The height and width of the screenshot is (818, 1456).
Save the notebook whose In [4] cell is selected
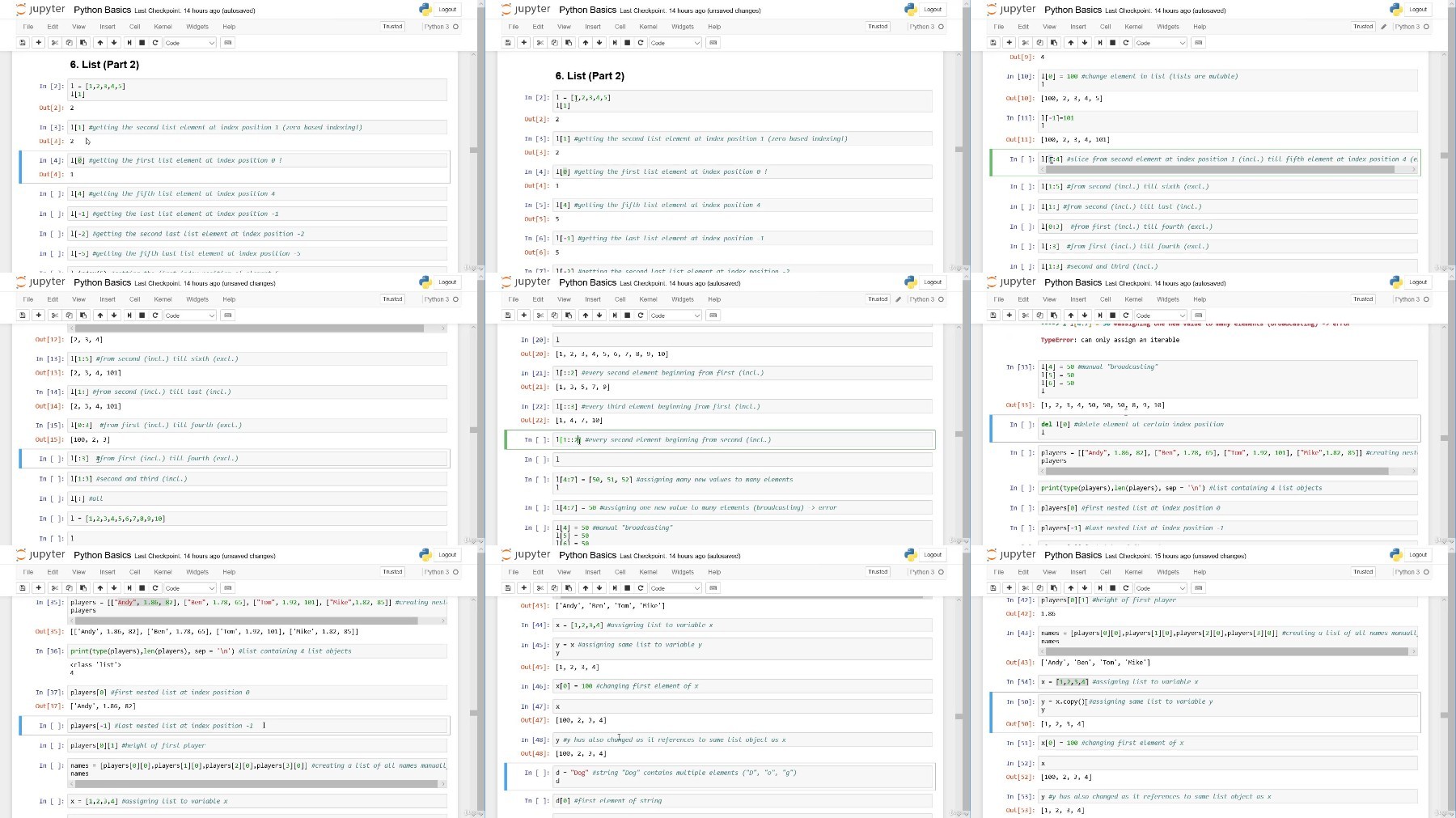pos(23,42)
